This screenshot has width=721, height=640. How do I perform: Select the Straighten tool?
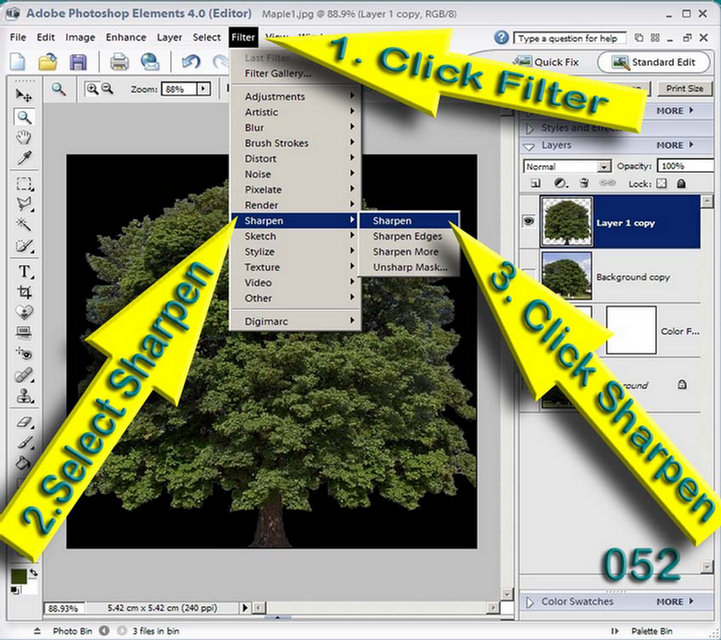pos(24,332)
